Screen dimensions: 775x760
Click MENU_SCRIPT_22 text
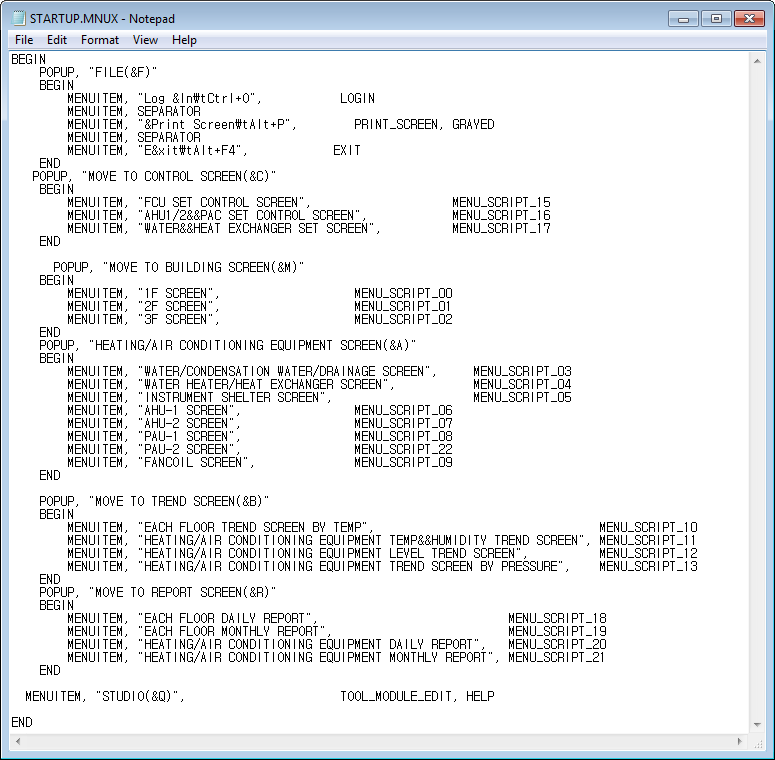coord(403,449)
